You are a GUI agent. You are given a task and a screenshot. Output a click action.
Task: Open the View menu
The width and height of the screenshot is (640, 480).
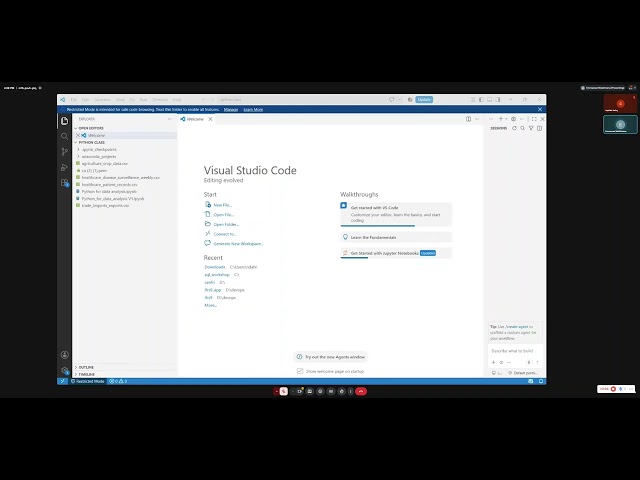120,100
